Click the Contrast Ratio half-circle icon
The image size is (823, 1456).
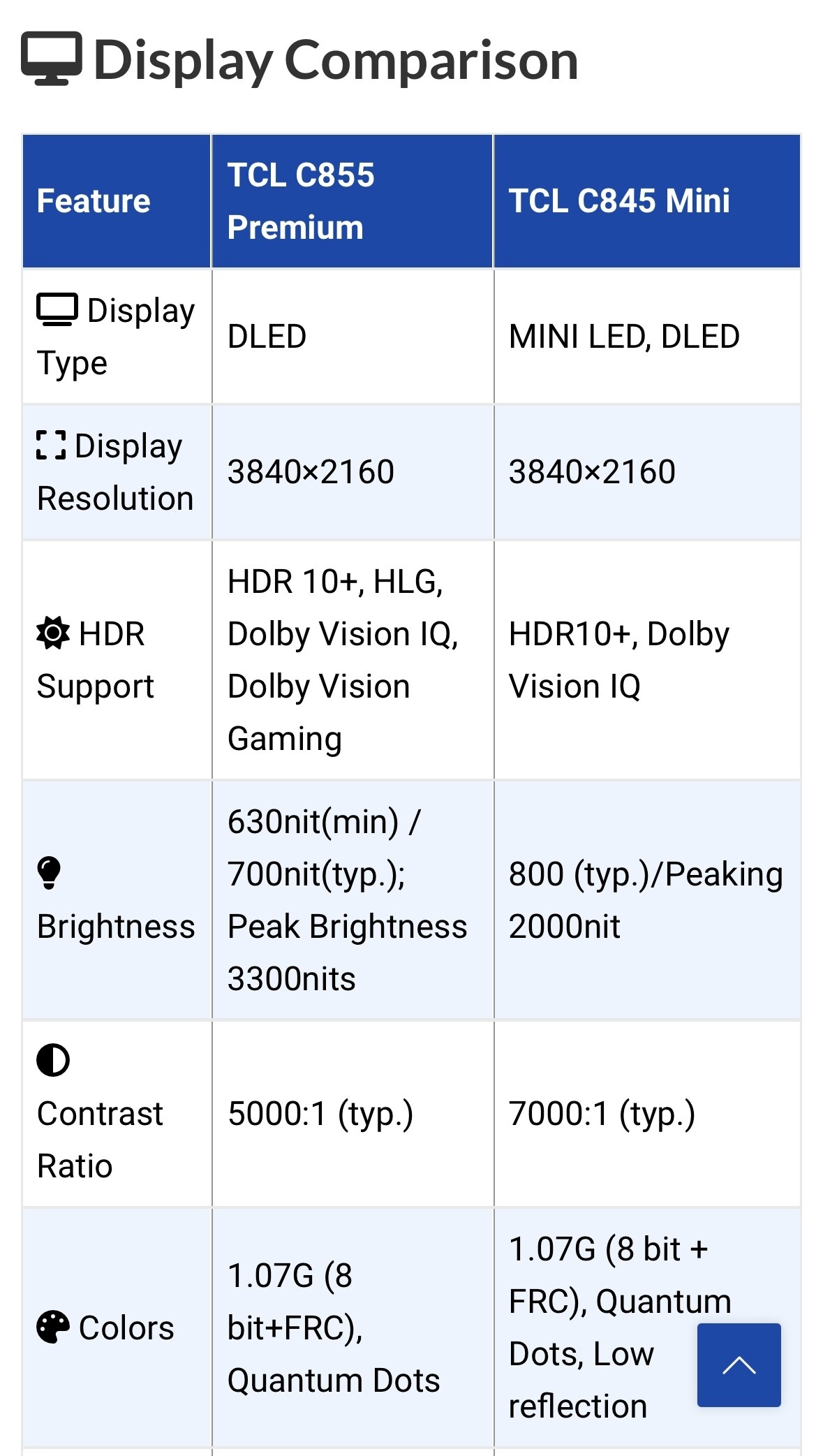pos(53,1060)
